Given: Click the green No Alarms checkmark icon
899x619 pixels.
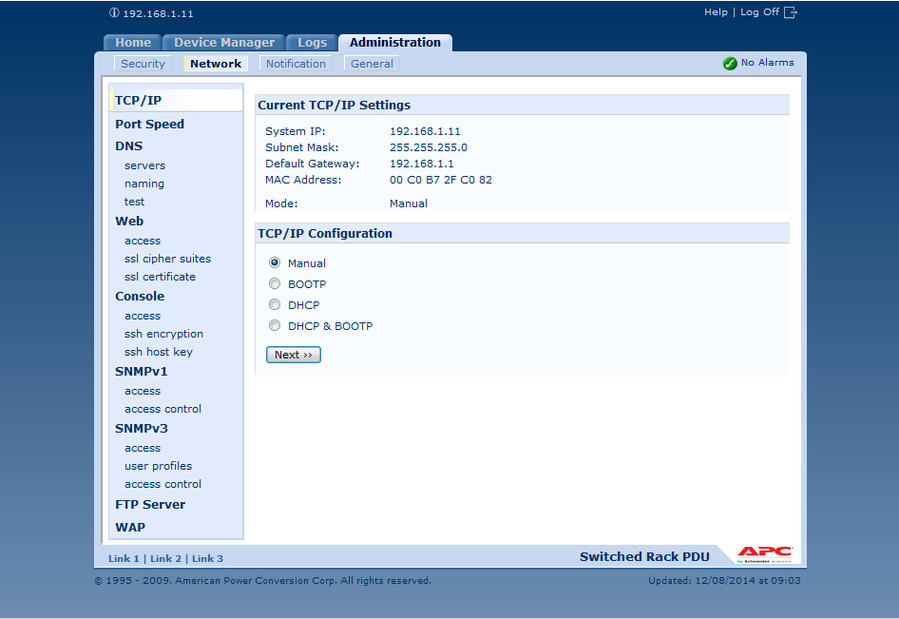Looking at the screenshot, I should click(730, 63).
